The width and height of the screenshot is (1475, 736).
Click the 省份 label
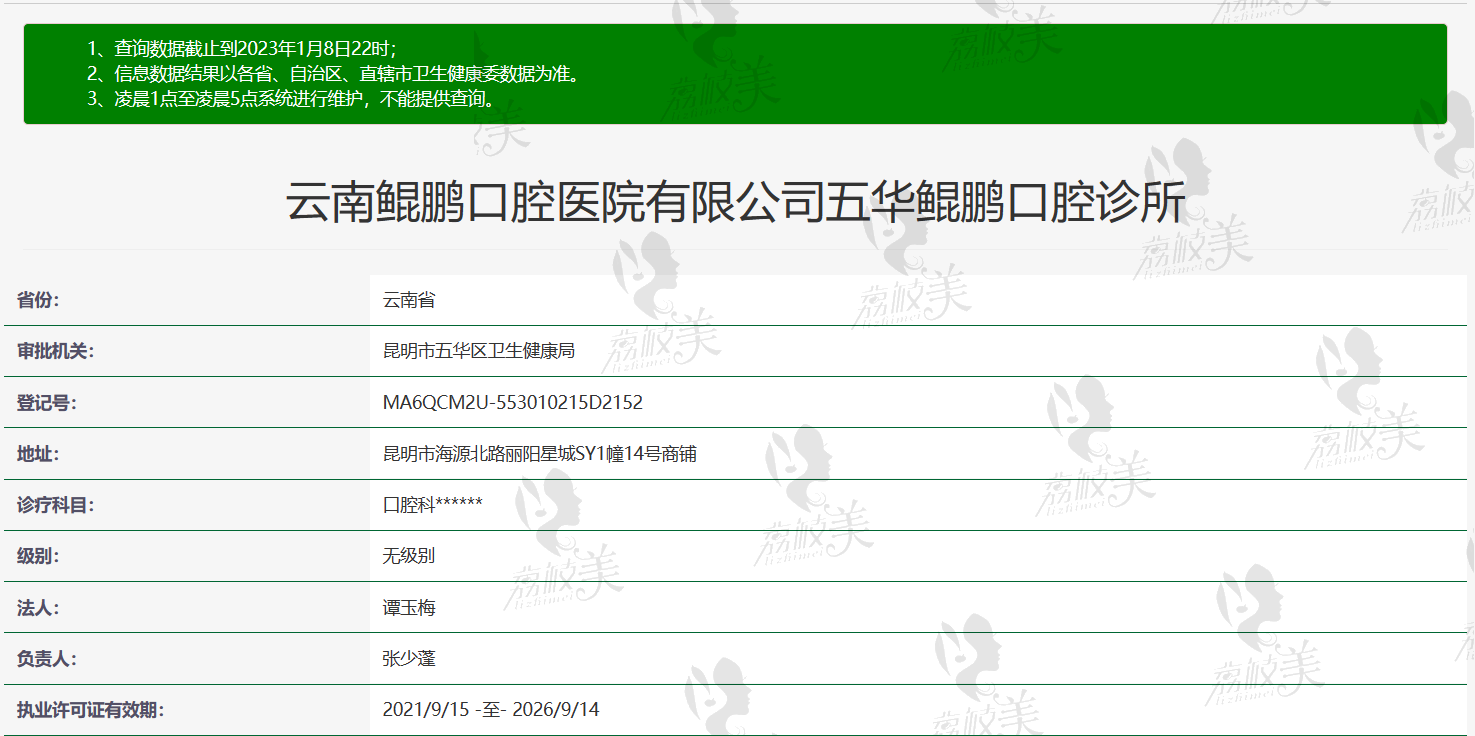click(38, 299)
